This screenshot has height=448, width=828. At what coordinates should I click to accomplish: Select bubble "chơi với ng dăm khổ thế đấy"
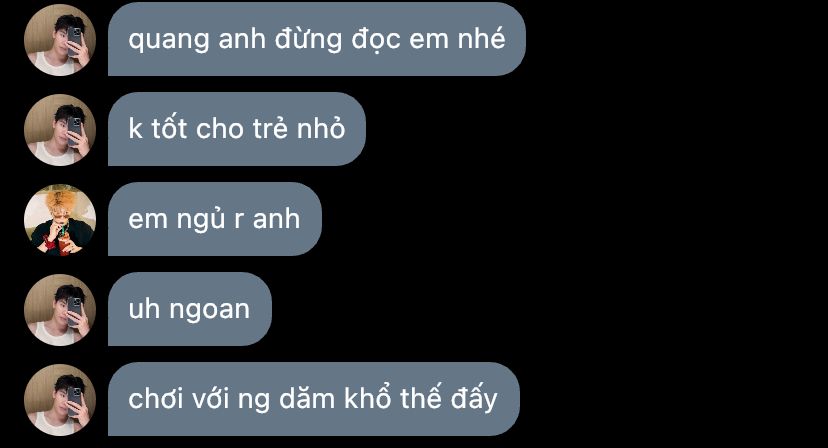[x=314, y=399]
